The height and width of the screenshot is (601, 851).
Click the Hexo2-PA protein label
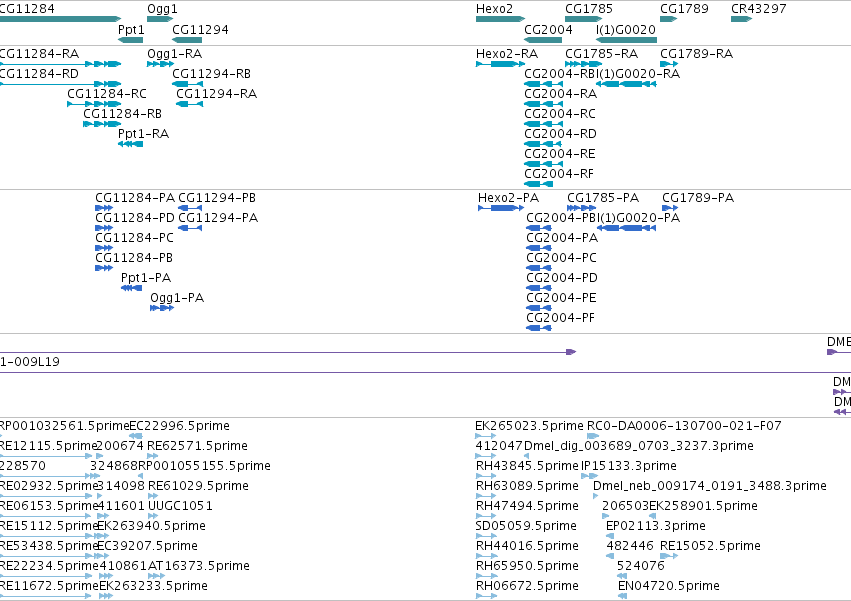(509, 198)
